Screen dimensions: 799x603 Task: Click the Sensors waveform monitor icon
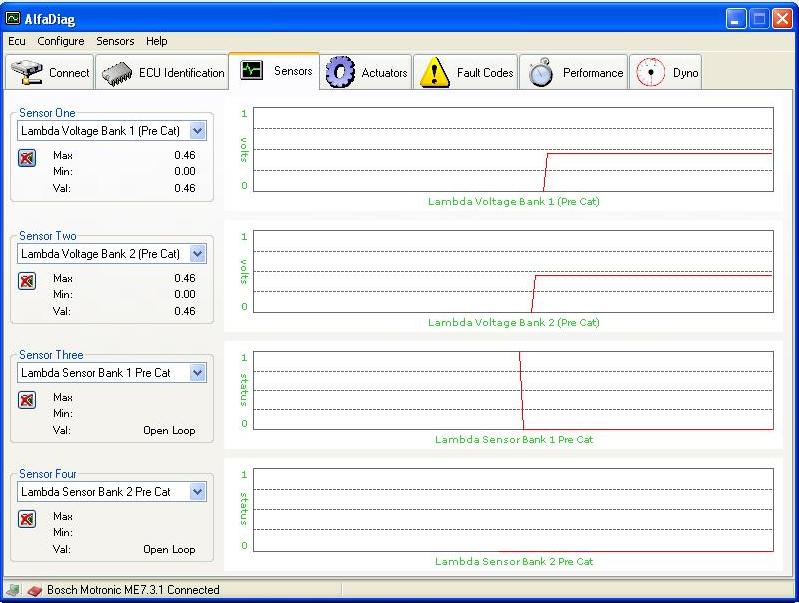[x=251, y=70]
